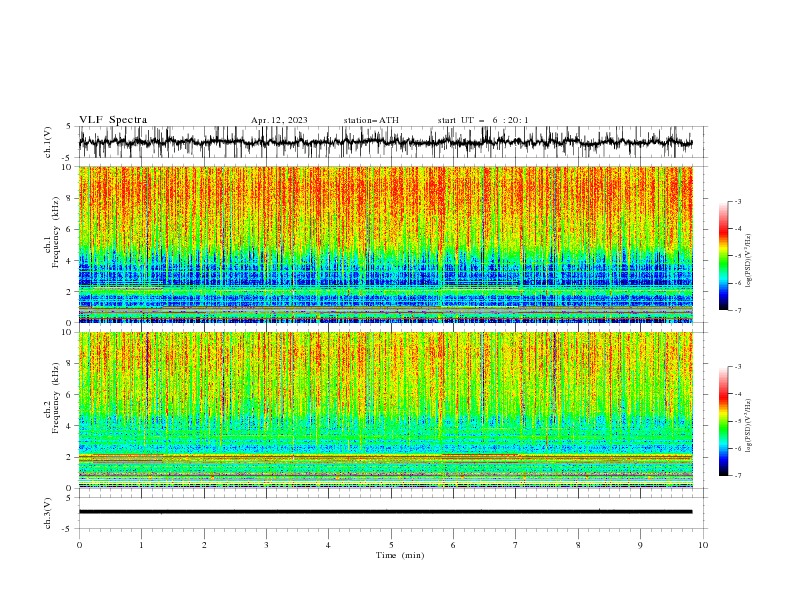This screenshot has width=792, height=612.
Task: Click time-axis tick label "1"
Action: (141, 545)
